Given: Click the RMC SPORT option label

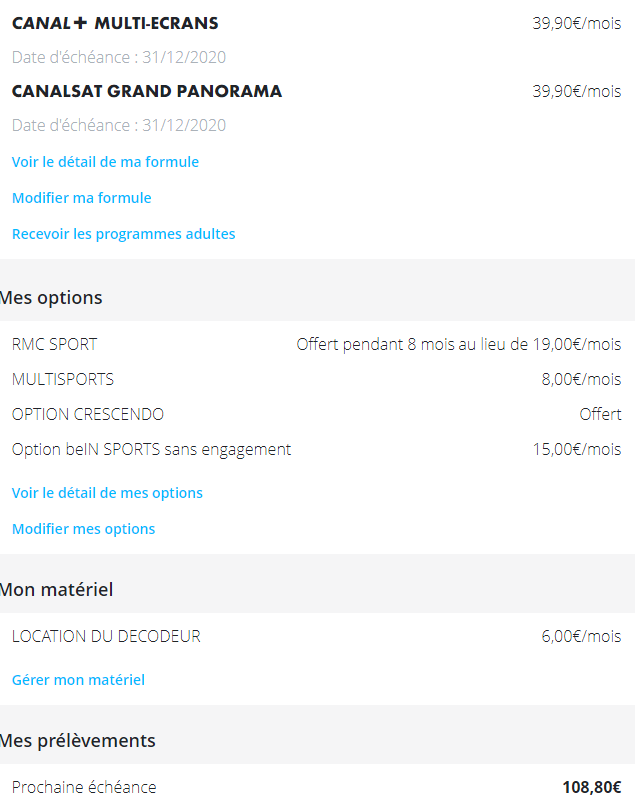Looking at the screenshot, I should [55, 344].
